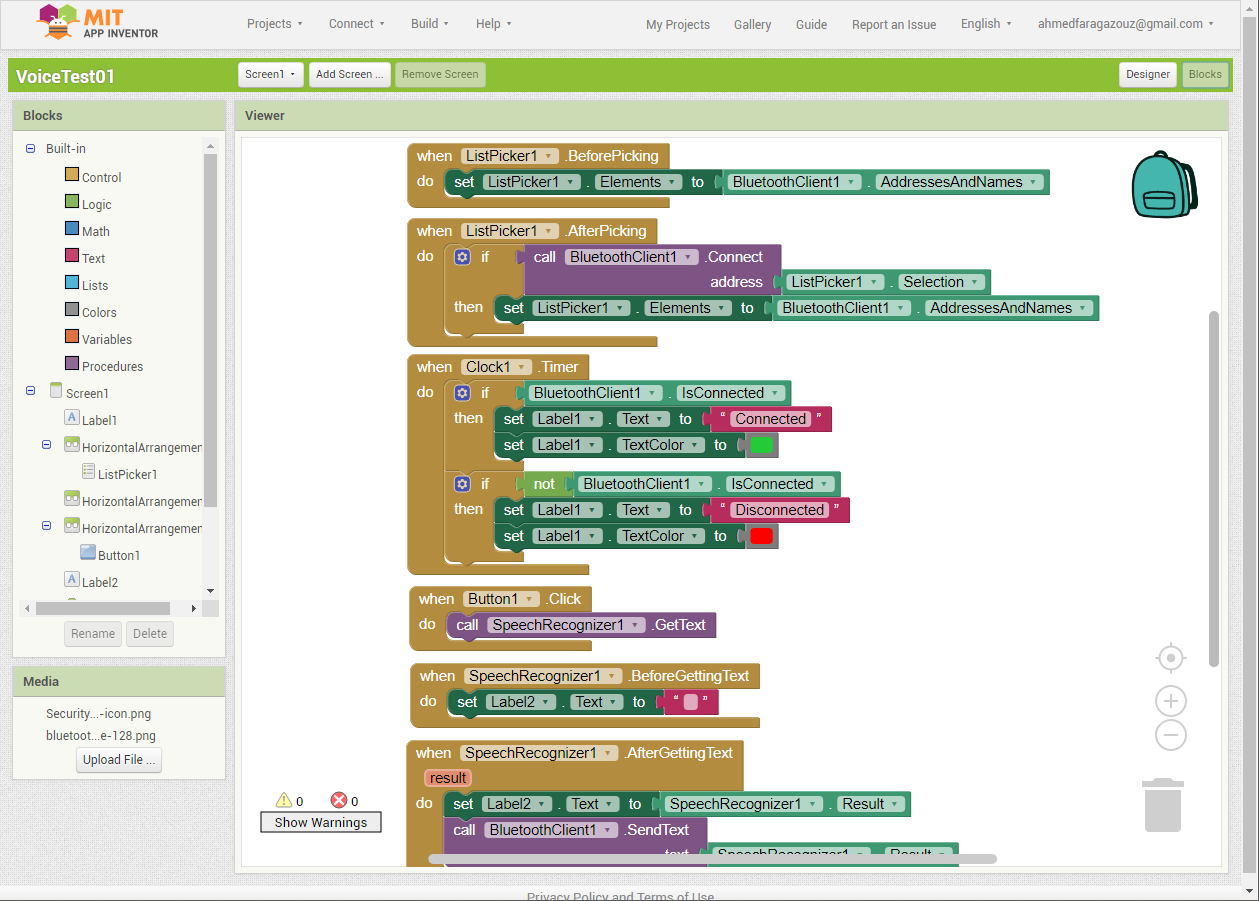1259x901 pixels.
Task: Click the 'Disconnected' text block
Action: [x=780, y=510]
